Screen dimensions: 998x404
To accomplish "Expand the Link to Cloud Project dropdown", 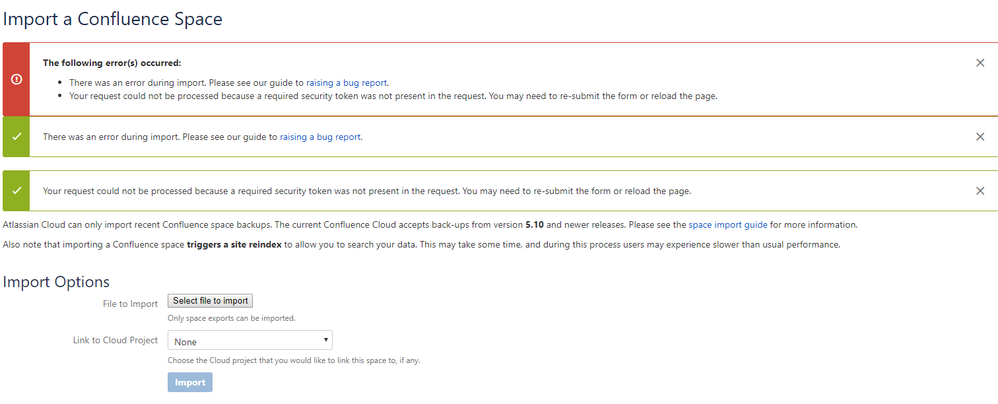I will pos(250,341).
